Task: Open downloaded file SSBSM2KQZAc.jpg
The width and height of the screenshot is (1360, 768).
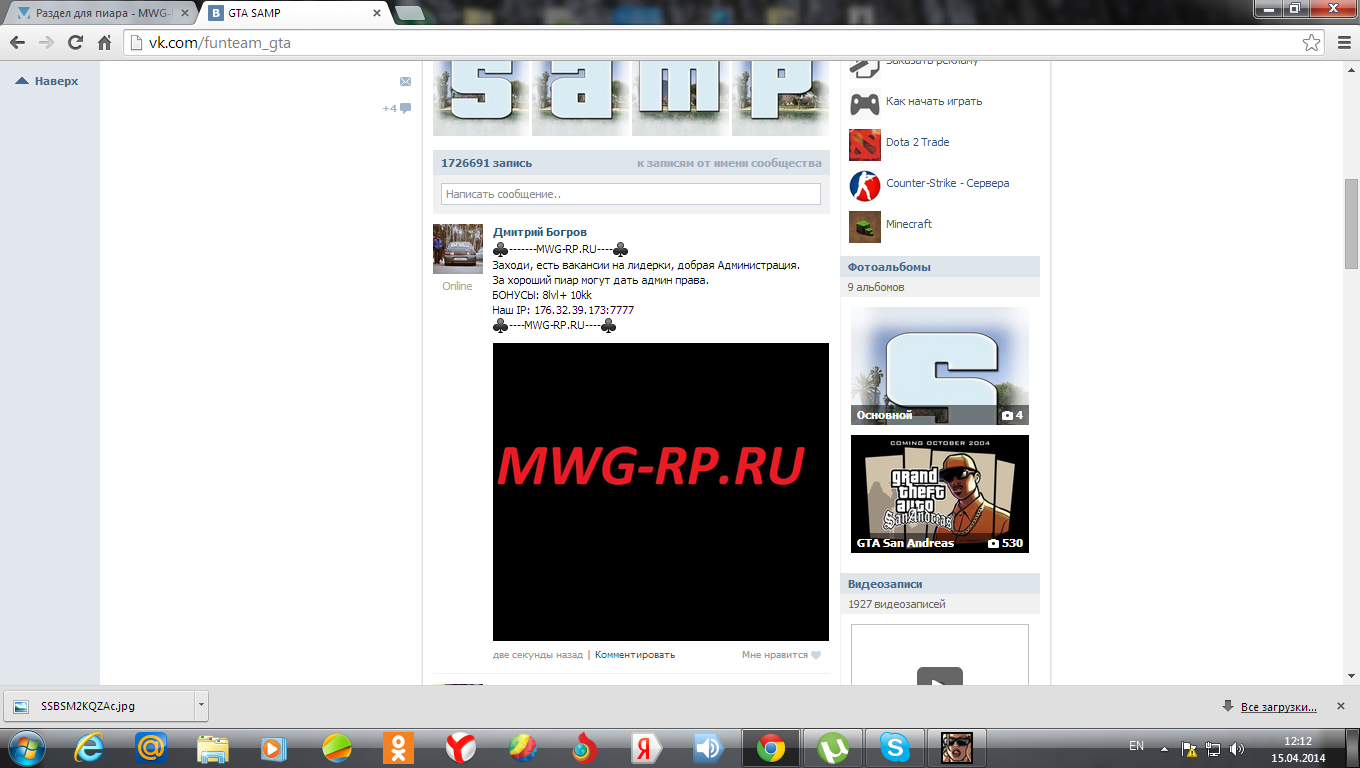Action: pos(100,706)
